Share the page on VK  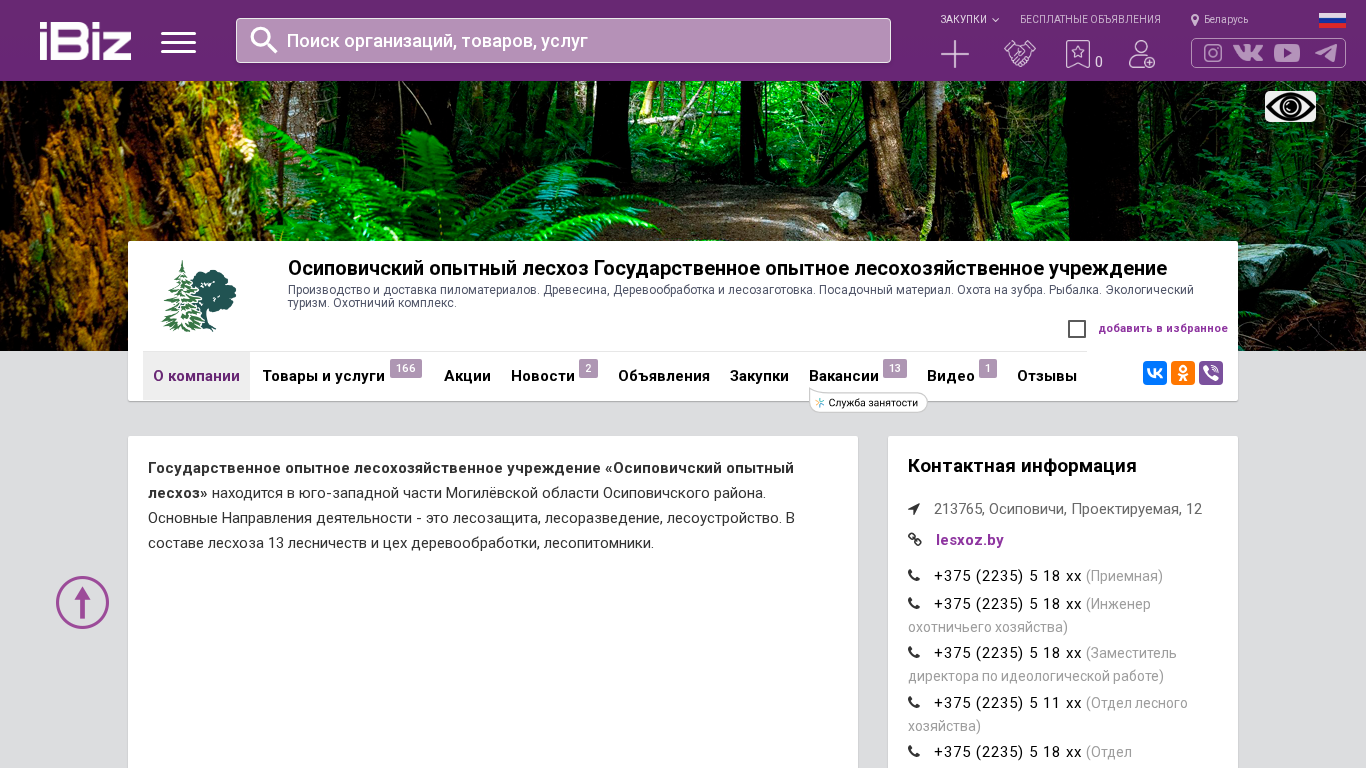point(1155,373)
